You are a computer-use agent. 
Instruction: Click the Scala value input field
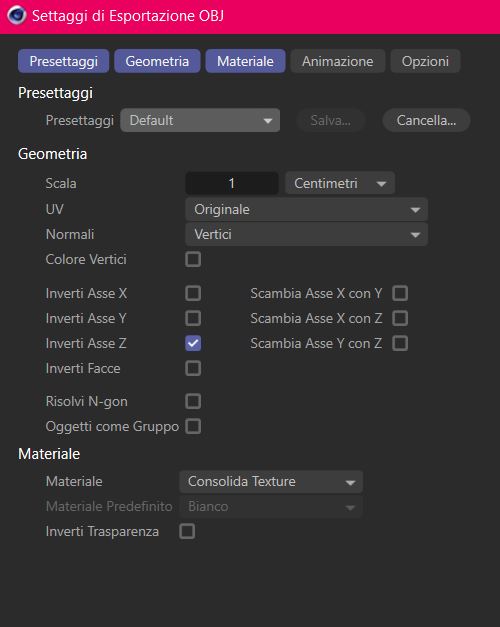232,184
